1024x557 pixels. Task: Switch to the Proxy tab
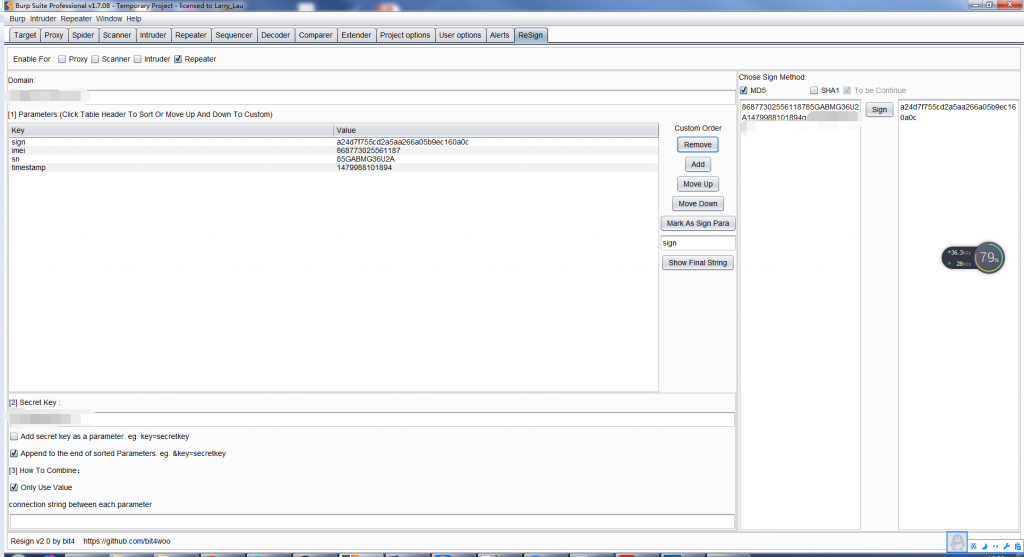click(x=54, y=35)
